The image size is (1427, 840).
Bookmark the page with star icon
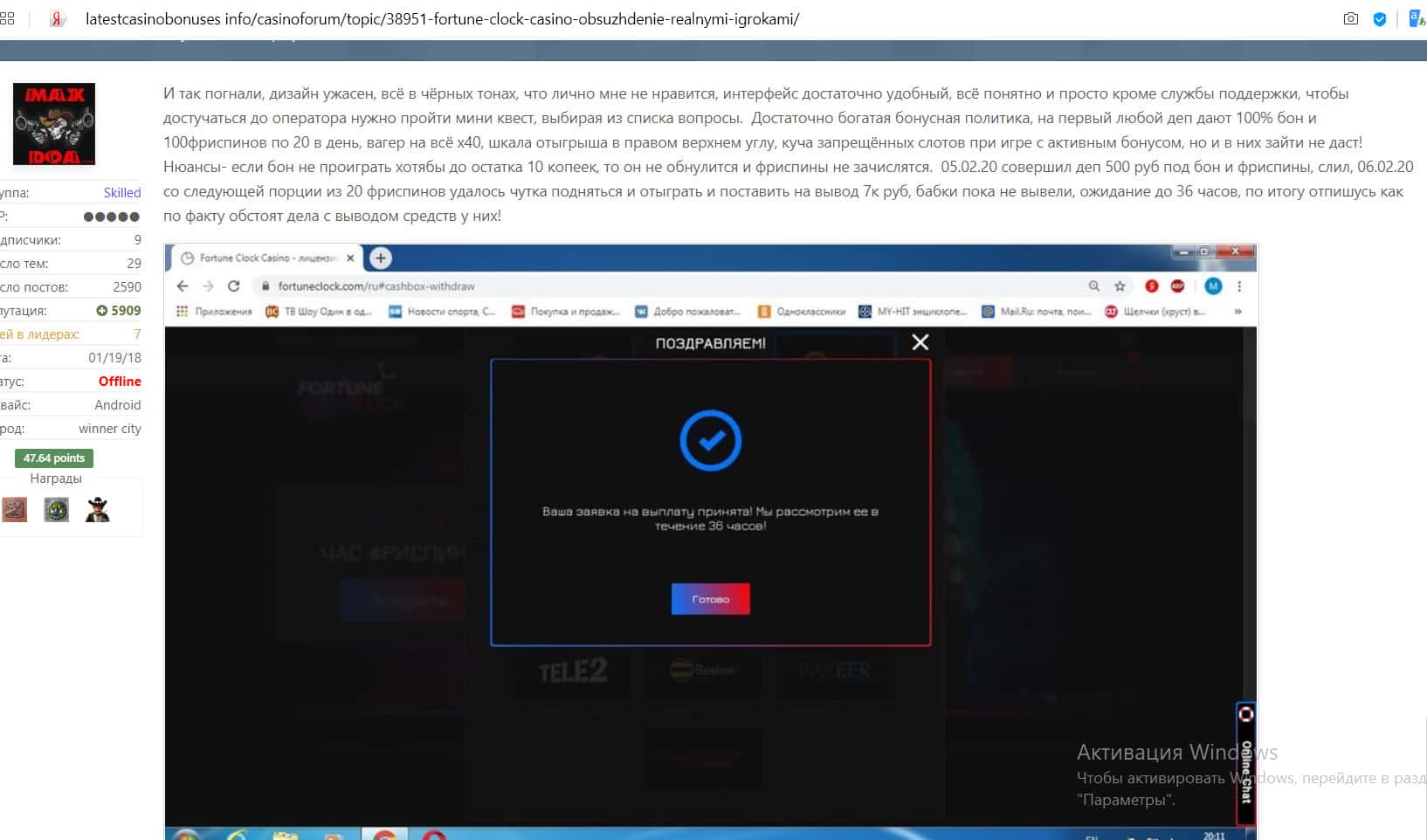click(x=1120, y=286)
